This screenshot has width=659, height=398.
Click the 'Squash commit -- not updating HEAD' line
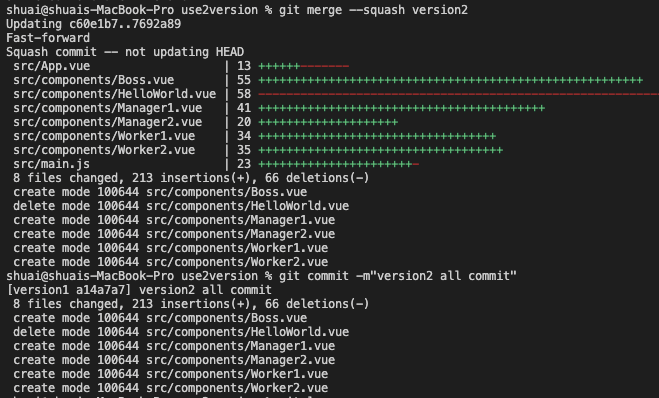click(x=125, y=52)
